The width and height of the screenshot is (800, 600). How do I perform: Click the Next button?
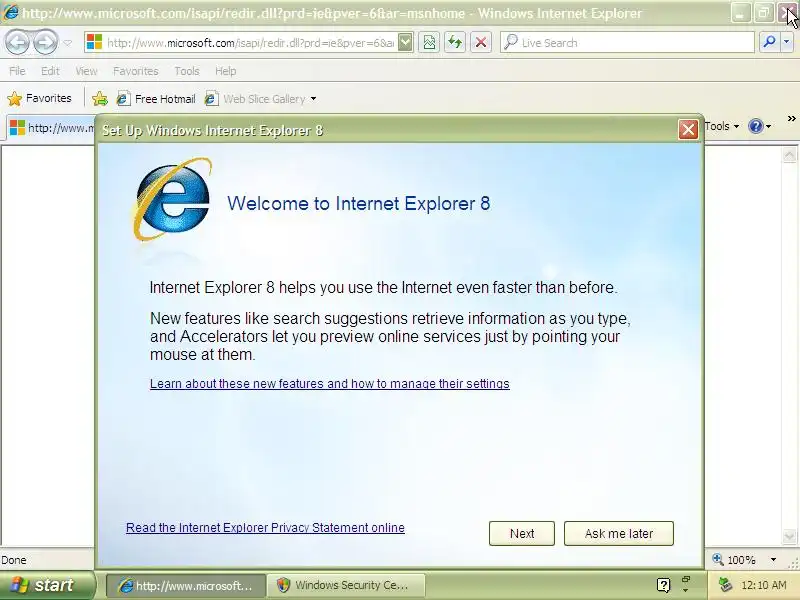[521, 534]
